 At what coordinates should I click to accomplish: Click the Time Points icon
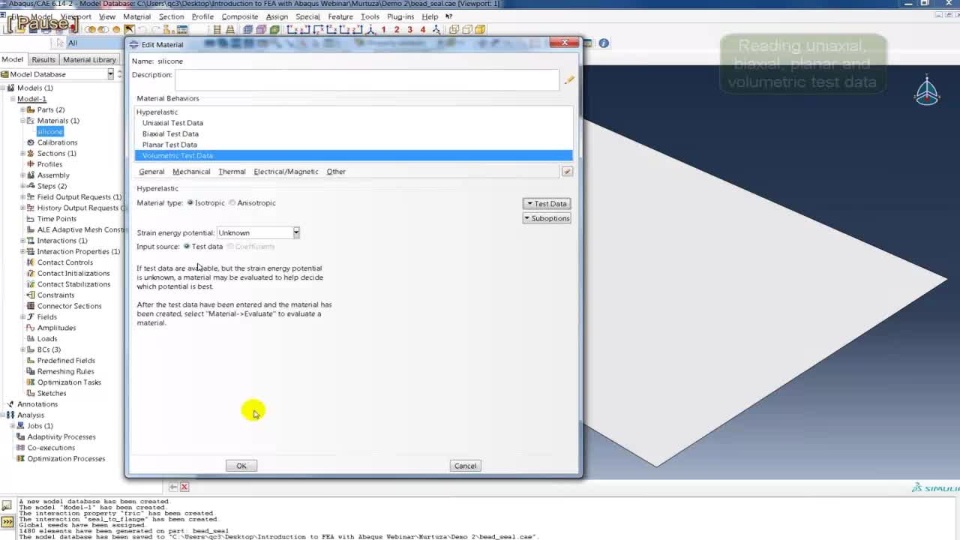tap(31, 219)
